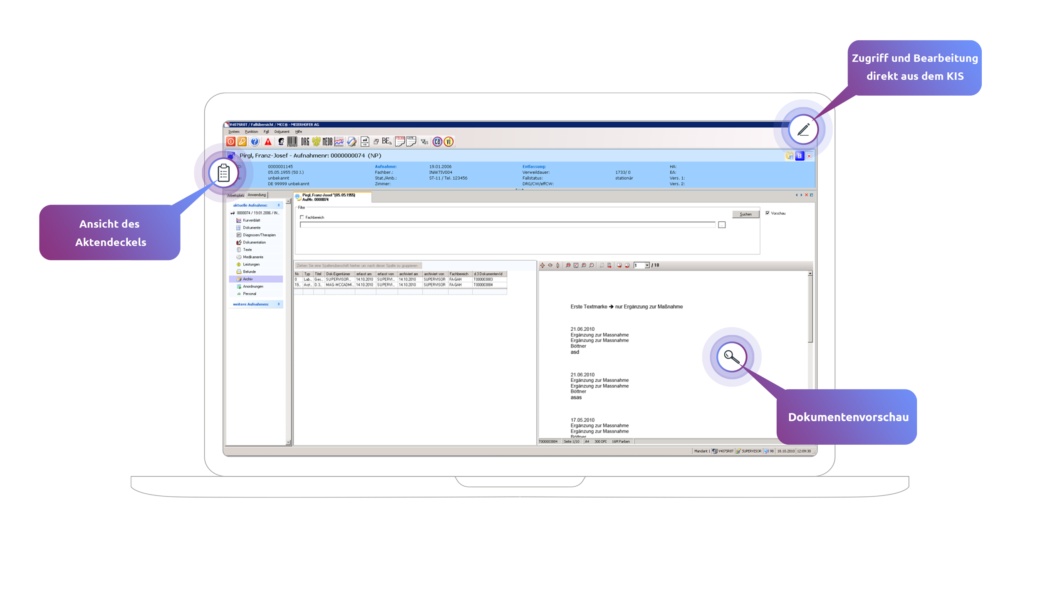Expand the admission 0000074 tree node
This screenshot has width=1040, height=589.
232,213
